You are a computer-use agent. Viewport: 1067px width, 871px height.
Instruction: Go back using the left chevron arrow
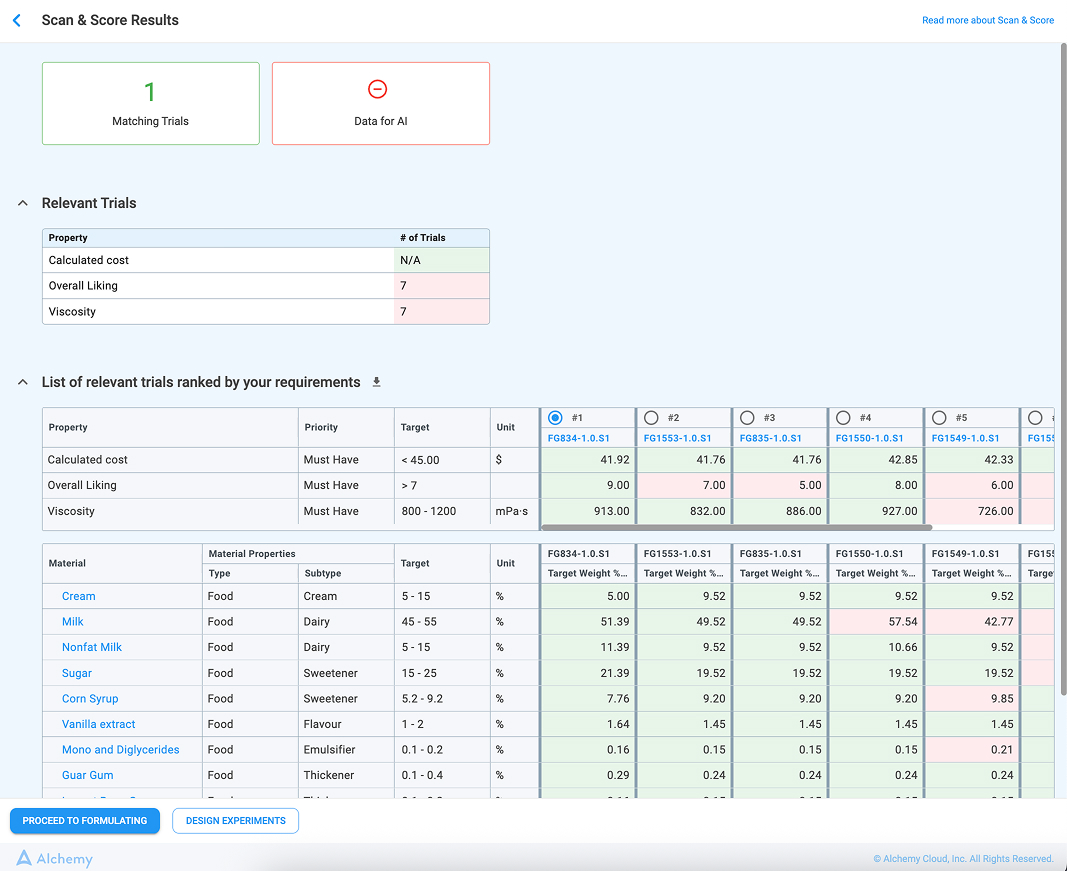[17, 20]
